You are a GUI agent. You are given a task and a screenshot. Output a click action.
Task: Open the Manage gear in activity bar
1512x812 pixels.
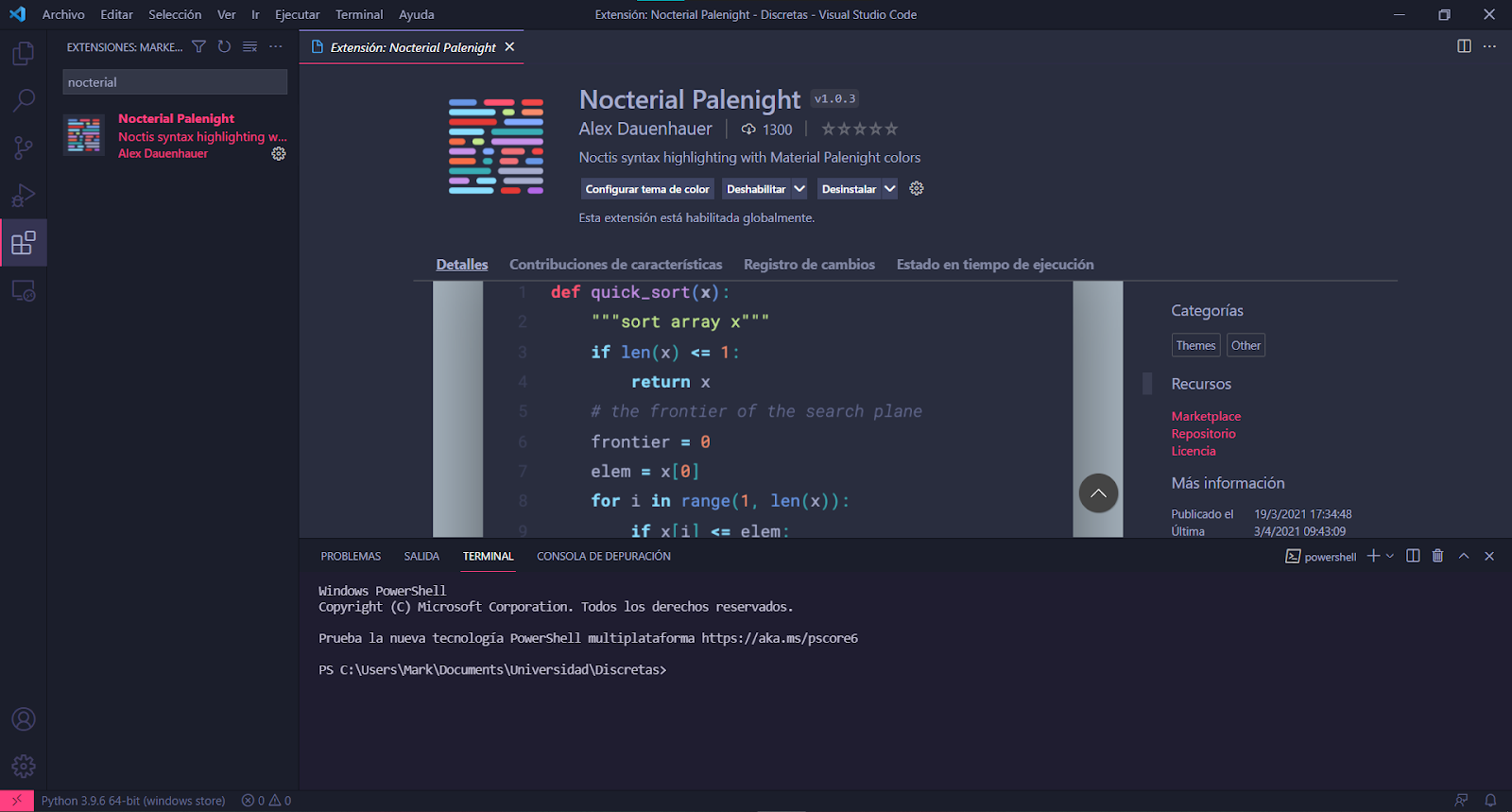click(24, 766)
